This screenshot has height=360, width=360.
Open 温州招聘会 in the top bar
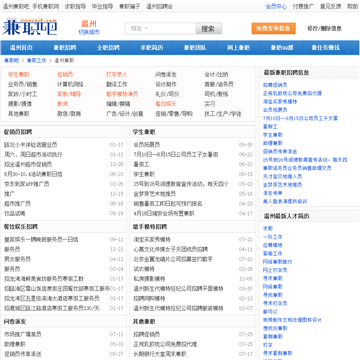[159, 6]
